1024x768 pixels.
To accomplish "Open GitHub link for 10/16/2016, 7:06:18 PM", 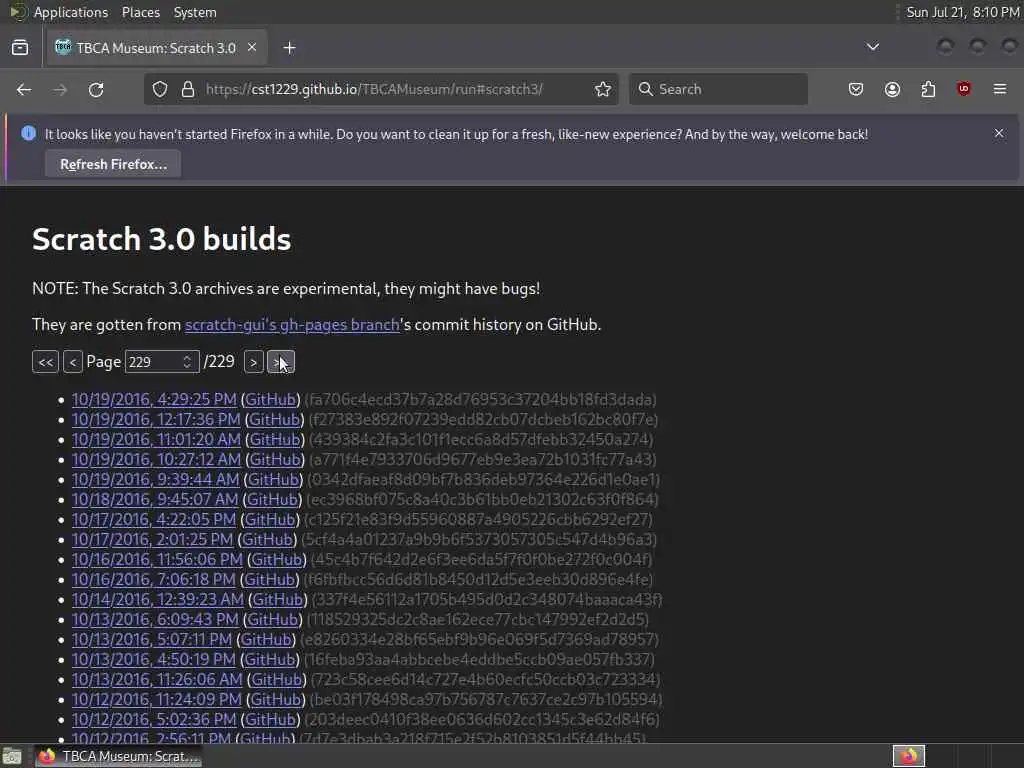I will tap(270, 579).
